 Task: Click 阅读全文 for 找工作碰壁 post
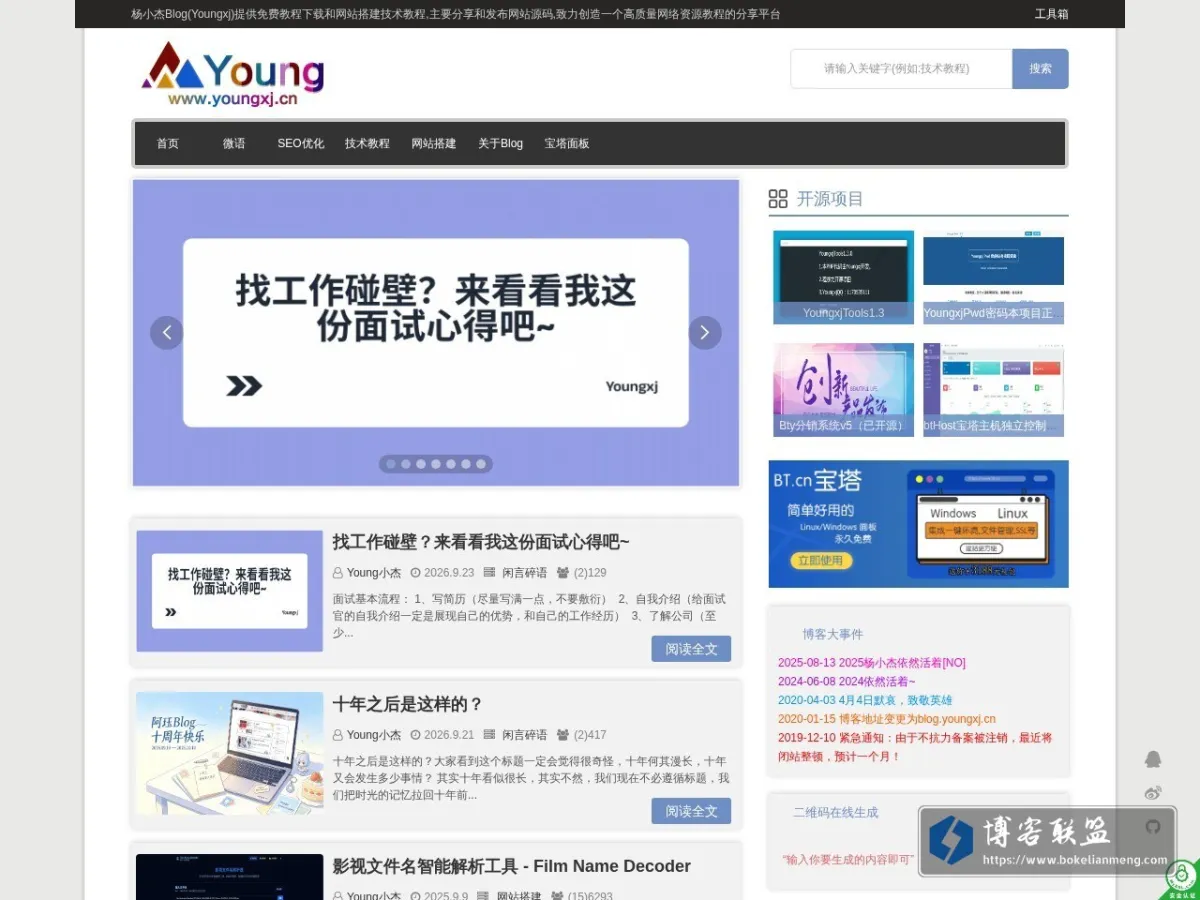(691, 649)
